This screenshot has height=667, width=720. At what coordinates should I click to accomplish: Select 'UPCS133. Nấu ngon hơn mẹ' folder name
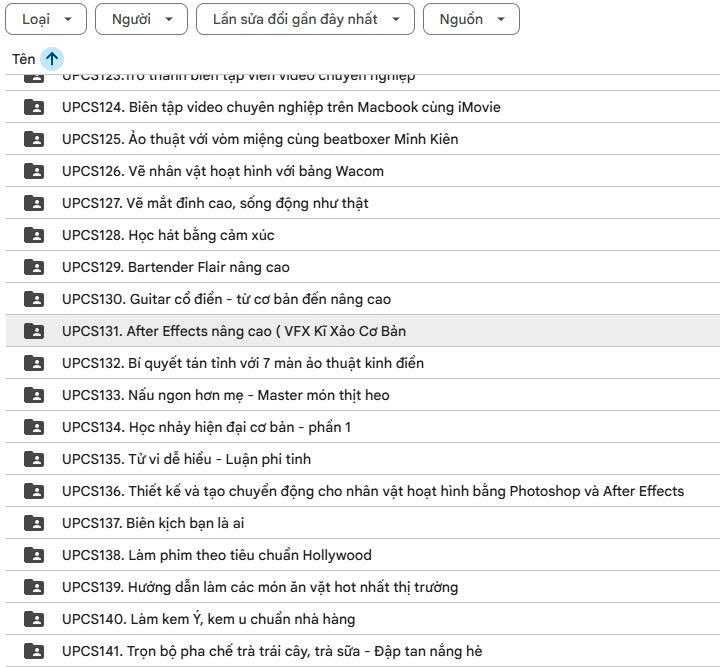pyautogui.click(x=225, y=395)
